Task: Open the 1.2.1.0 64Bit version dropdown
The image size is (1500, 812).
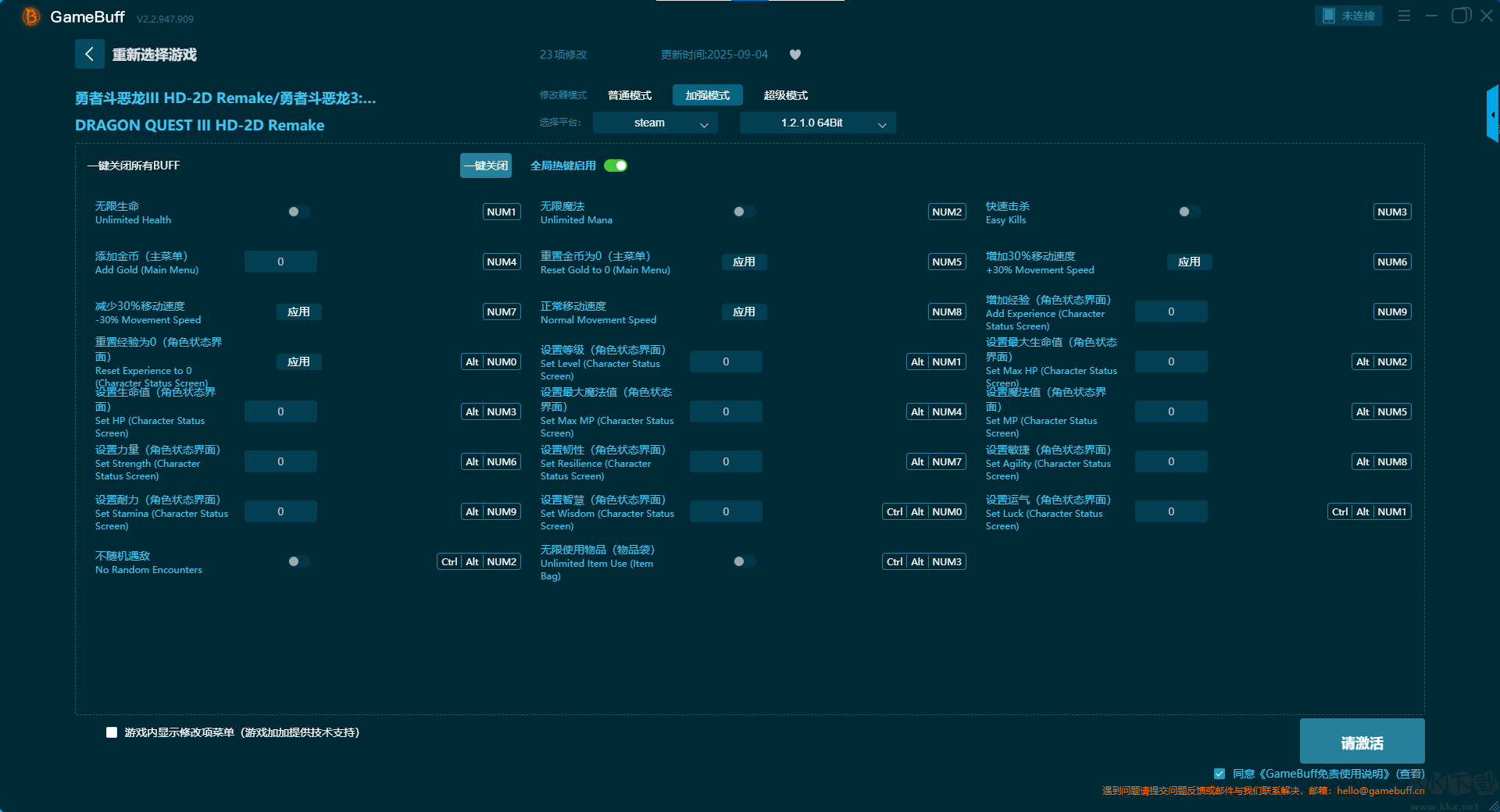Action: click(x=817, y=123)
